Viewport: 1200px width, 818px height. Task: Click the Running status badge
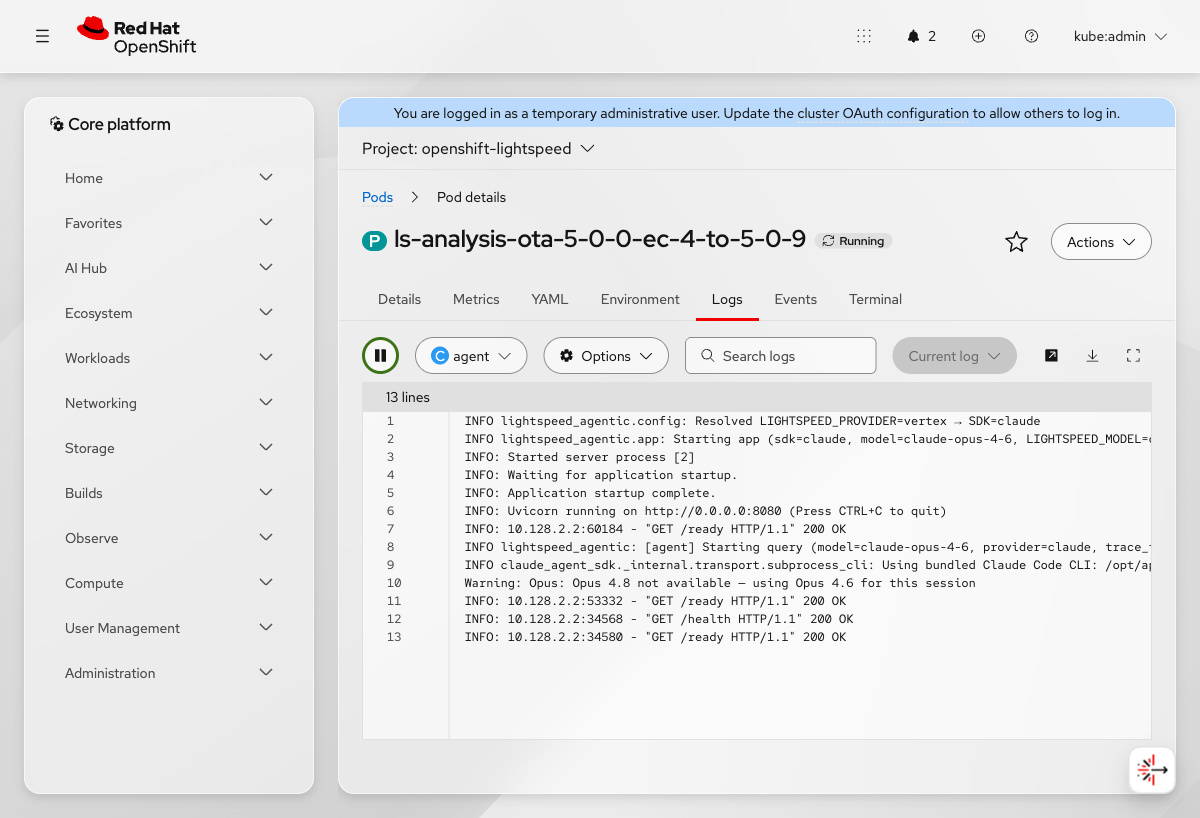pos(853,241)
